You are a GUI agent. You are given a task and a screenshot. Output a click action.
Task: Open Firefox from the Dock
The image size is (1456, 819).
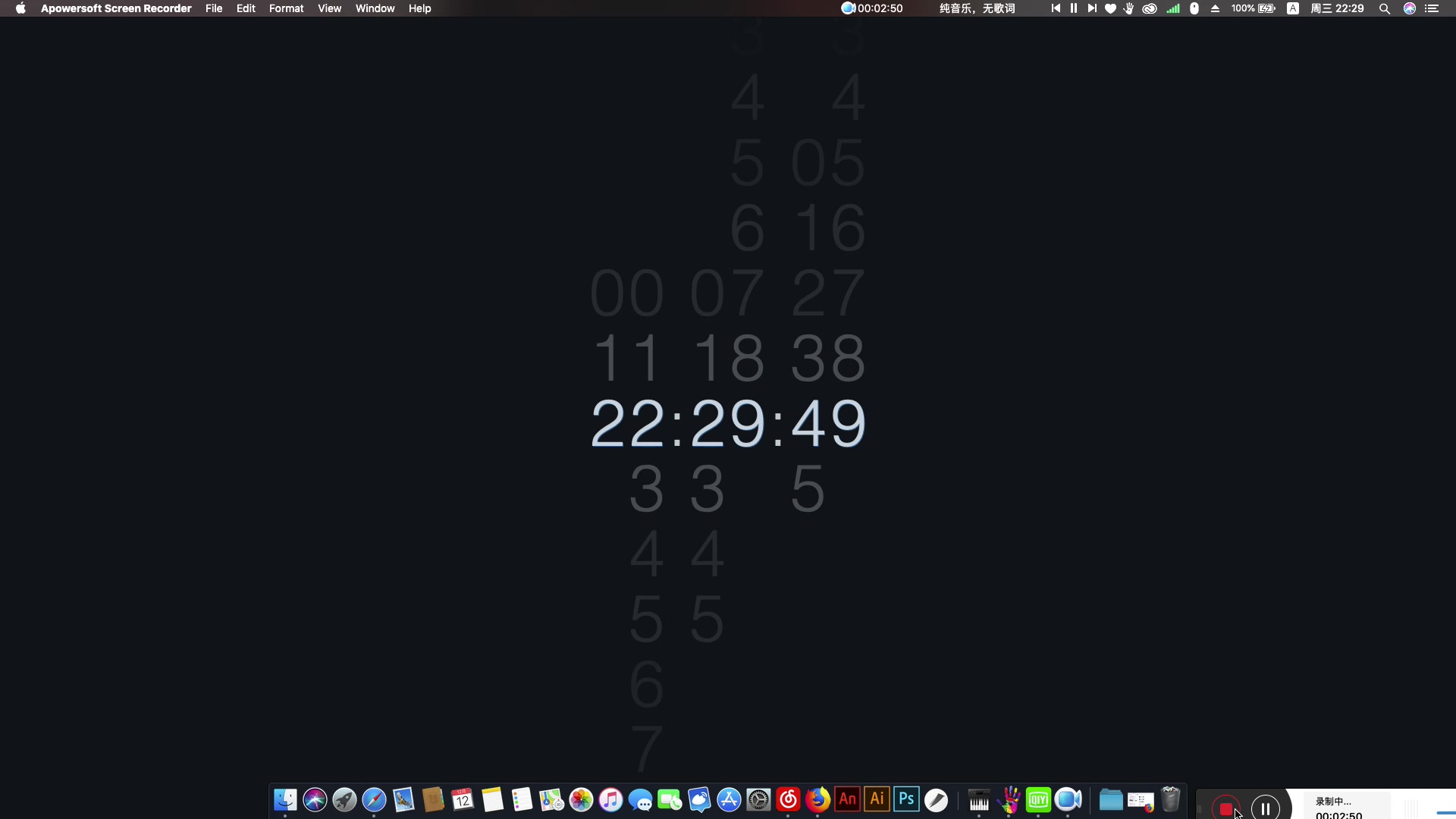point(817,799)
